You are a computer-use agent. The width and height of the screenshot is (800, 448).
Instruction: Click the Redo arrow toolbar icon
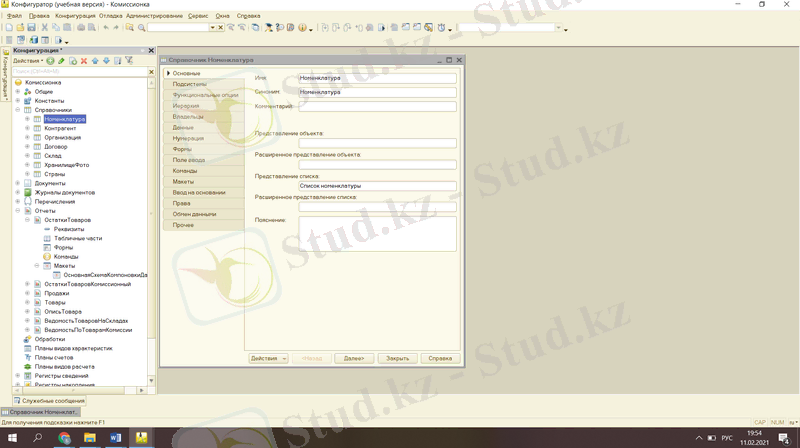pos(116,28)
